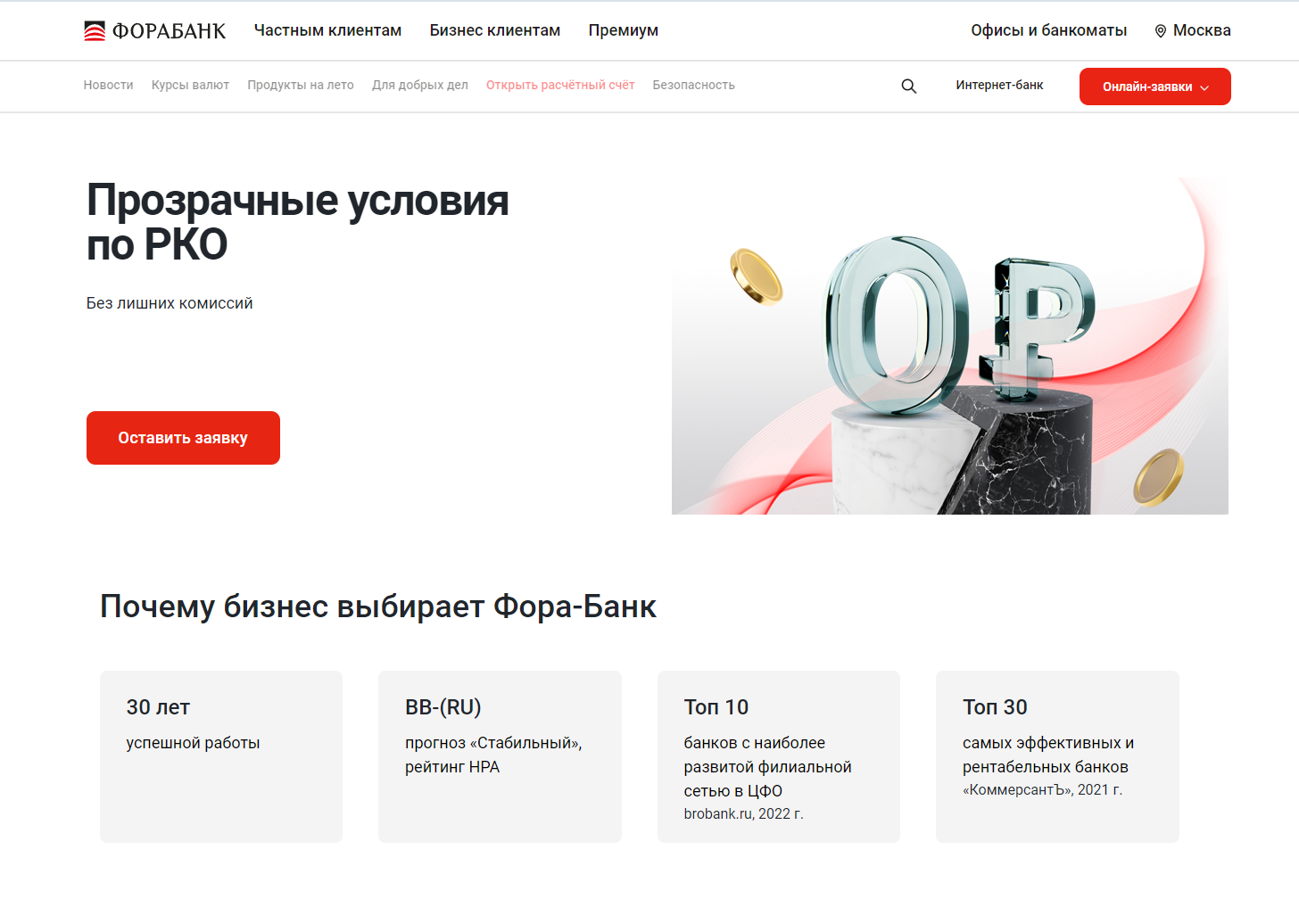Open the Интернет-банк link
1299x924 pixels.
pyautogui.click(x=999, y=85)
